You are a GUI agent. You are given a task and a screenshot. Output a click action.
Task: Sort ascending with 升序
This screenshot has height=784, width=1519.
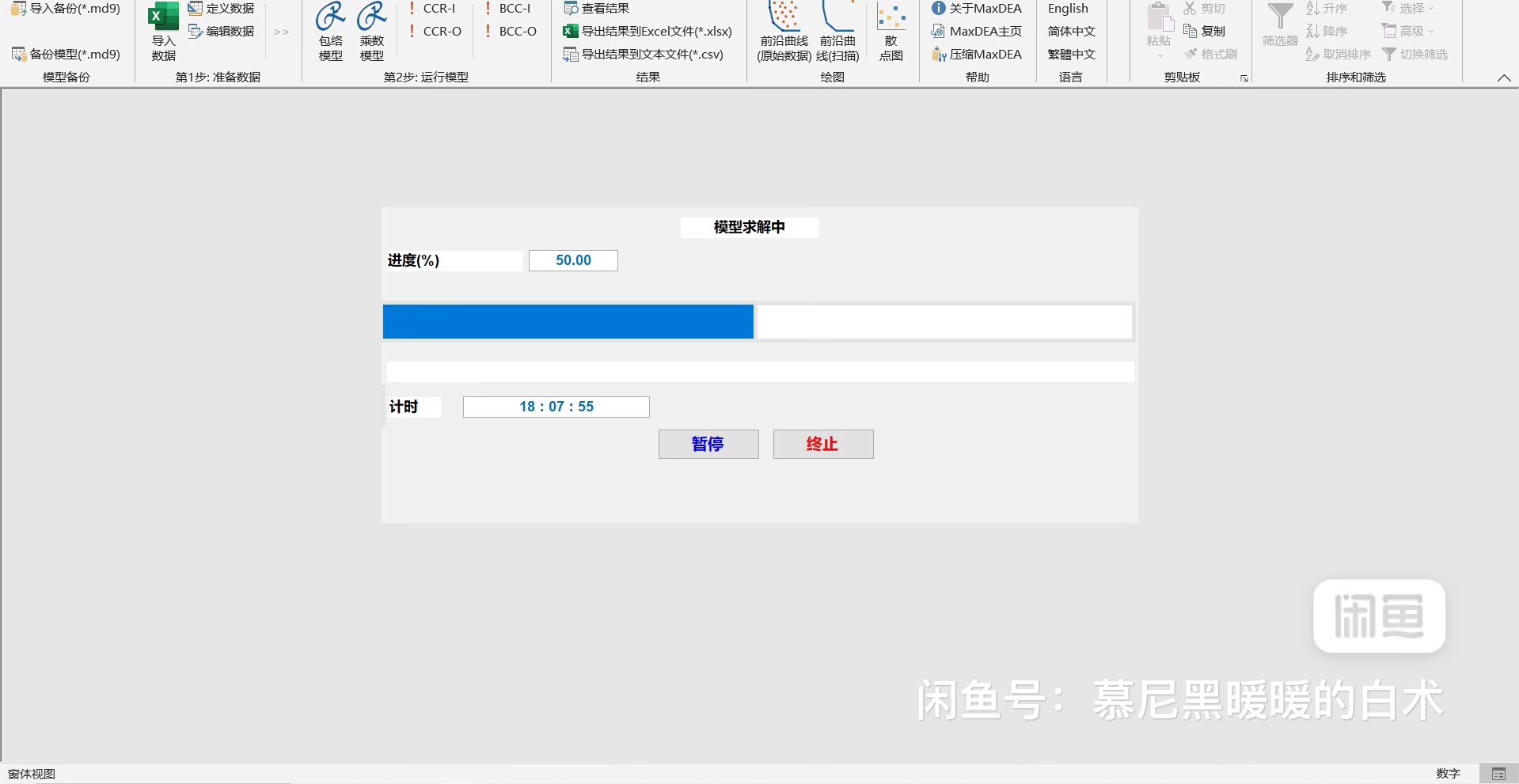point(1327,9)
